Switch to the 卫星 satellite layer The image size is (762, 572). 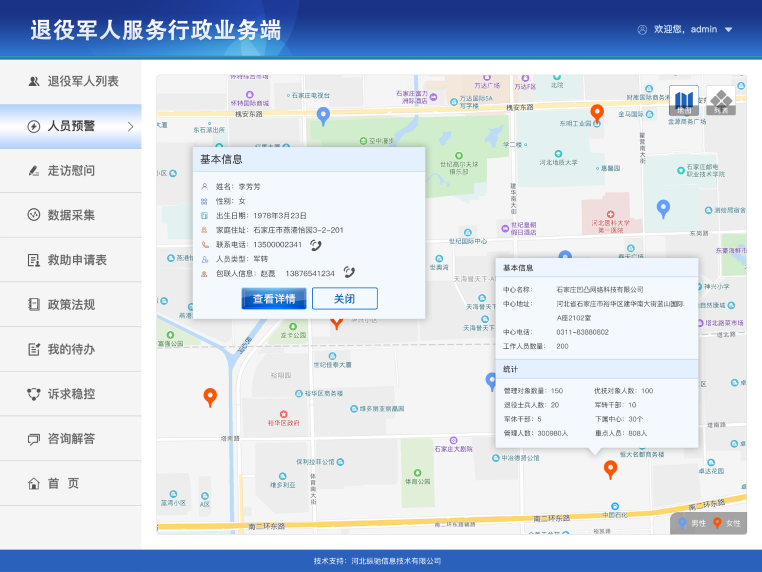pos(721,100)
